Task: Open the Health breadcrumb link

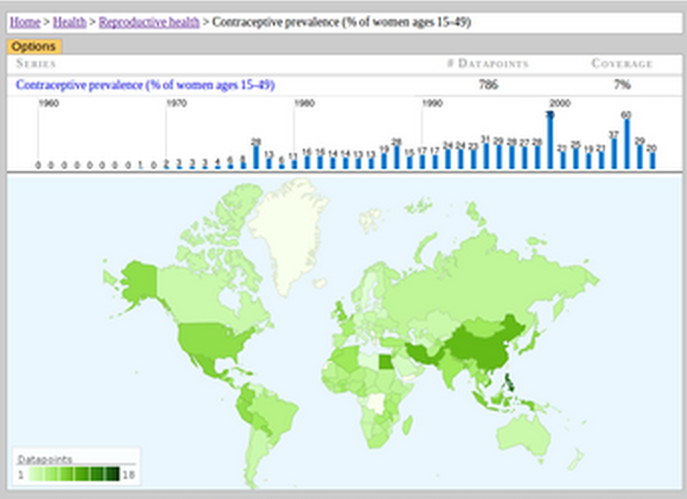Action: click(x=70, y=21)
